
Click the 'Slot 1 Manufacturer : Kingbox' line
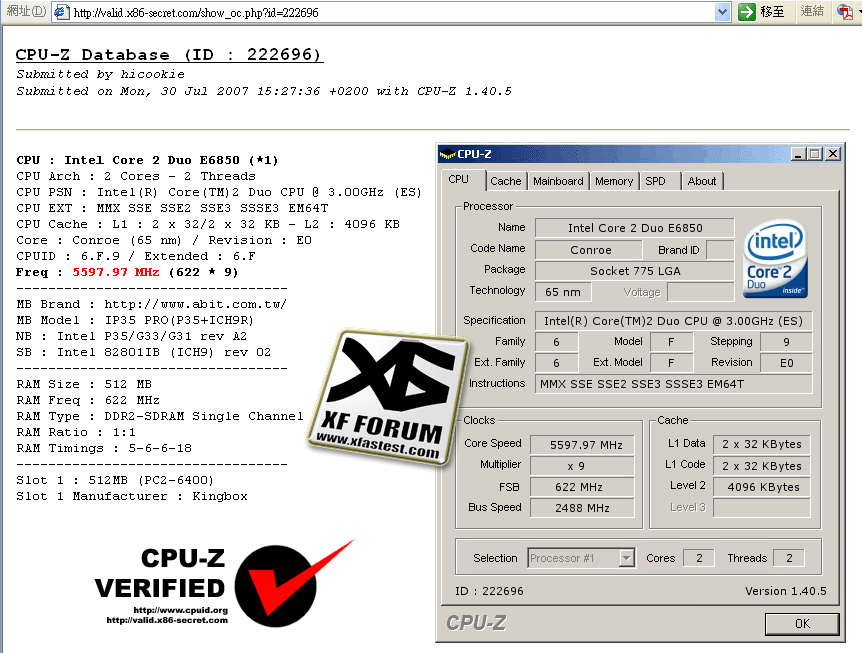[132, 496]
